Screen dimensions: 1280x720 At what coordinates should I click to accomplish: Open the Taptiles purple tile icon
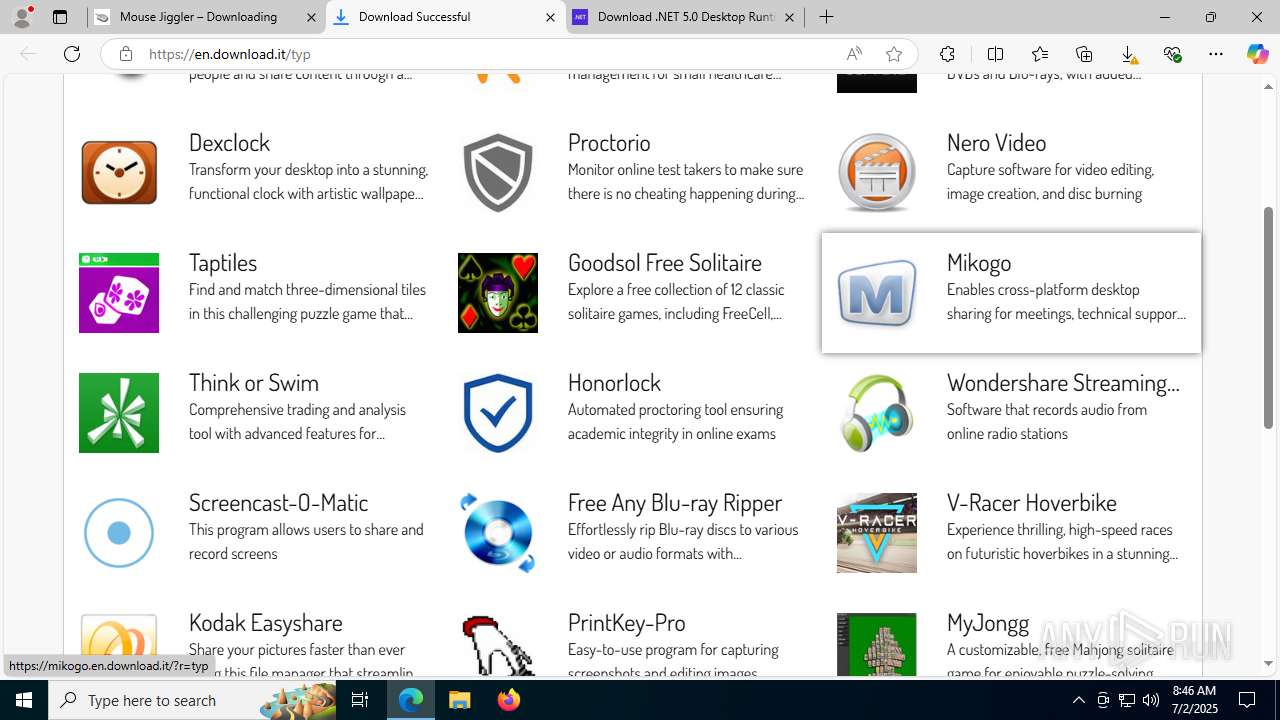click(119, 293)
